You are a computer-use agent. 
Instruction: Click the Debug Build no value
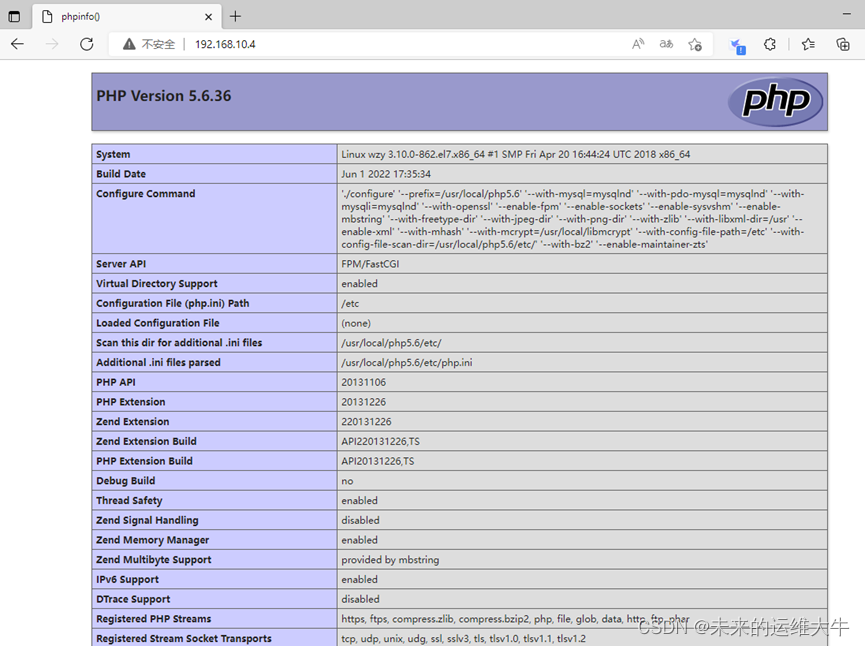347,481
